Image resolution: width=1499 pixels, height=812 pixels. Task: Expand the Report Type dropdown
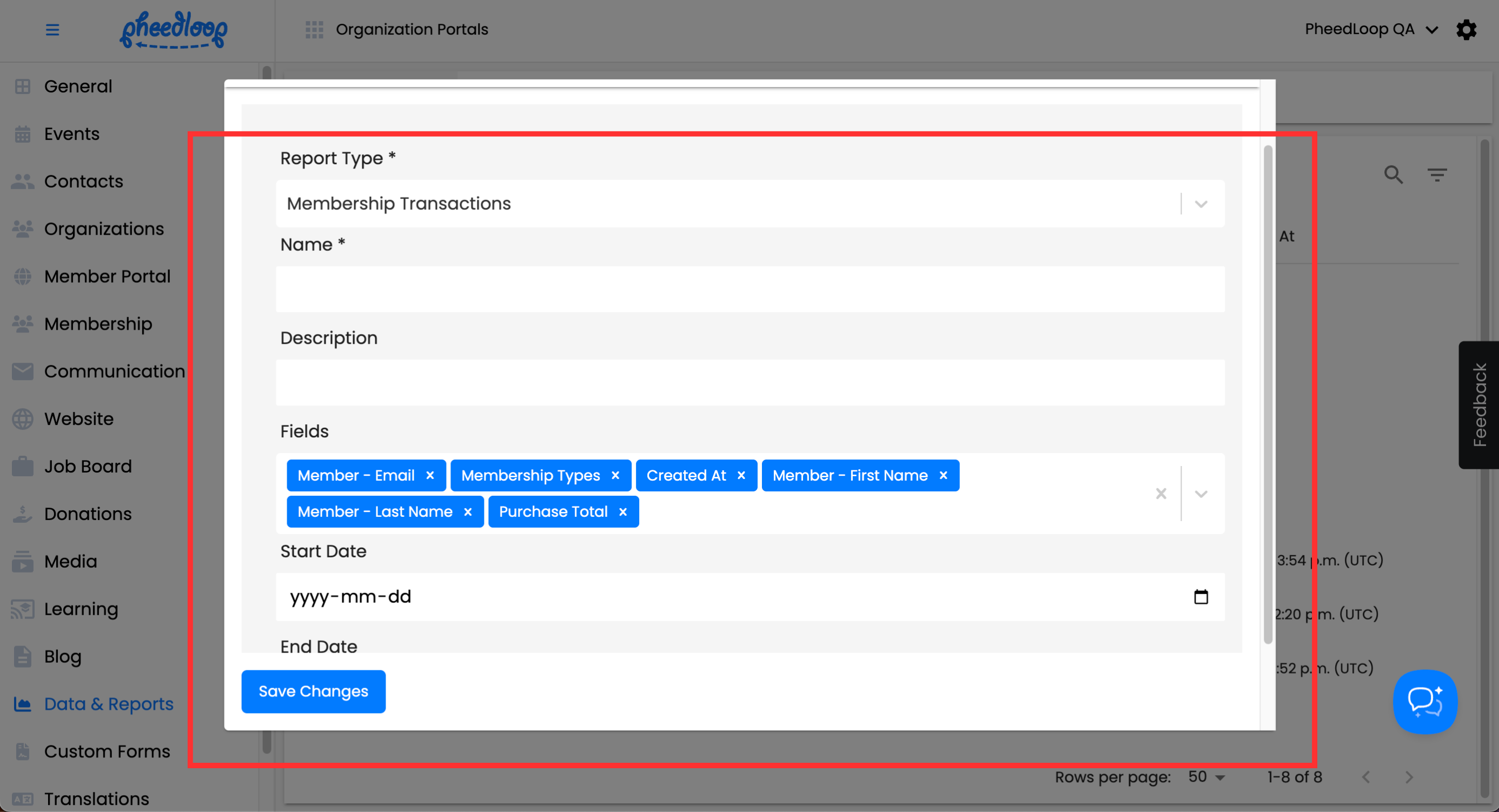click(1201, 204)
